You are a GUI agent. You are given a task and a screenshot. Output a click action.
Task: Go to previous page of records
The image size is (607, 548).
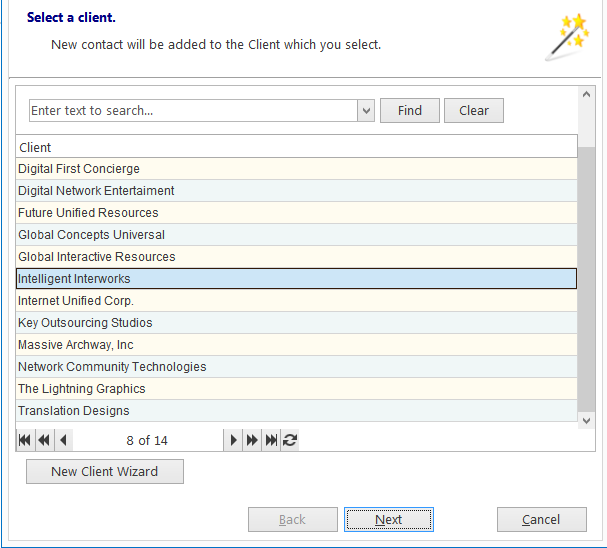tap(45, 440)
